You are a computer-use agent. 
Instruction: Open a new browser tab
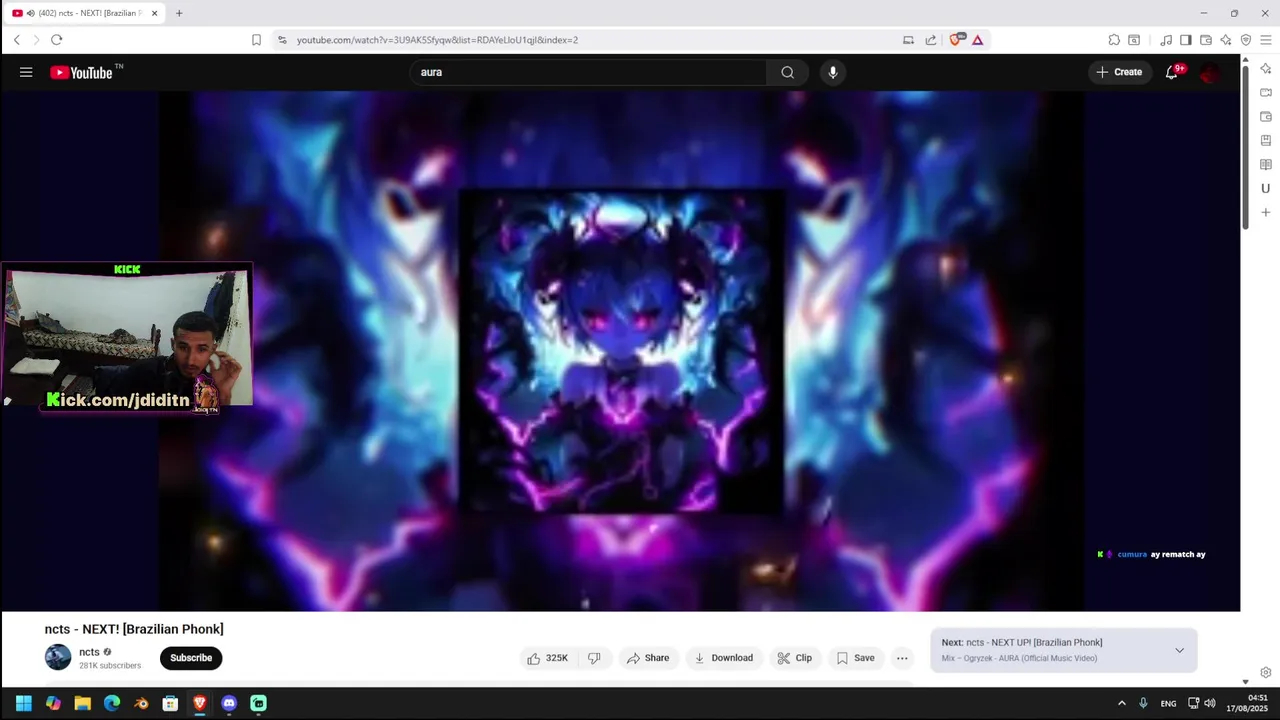(179, 13)
